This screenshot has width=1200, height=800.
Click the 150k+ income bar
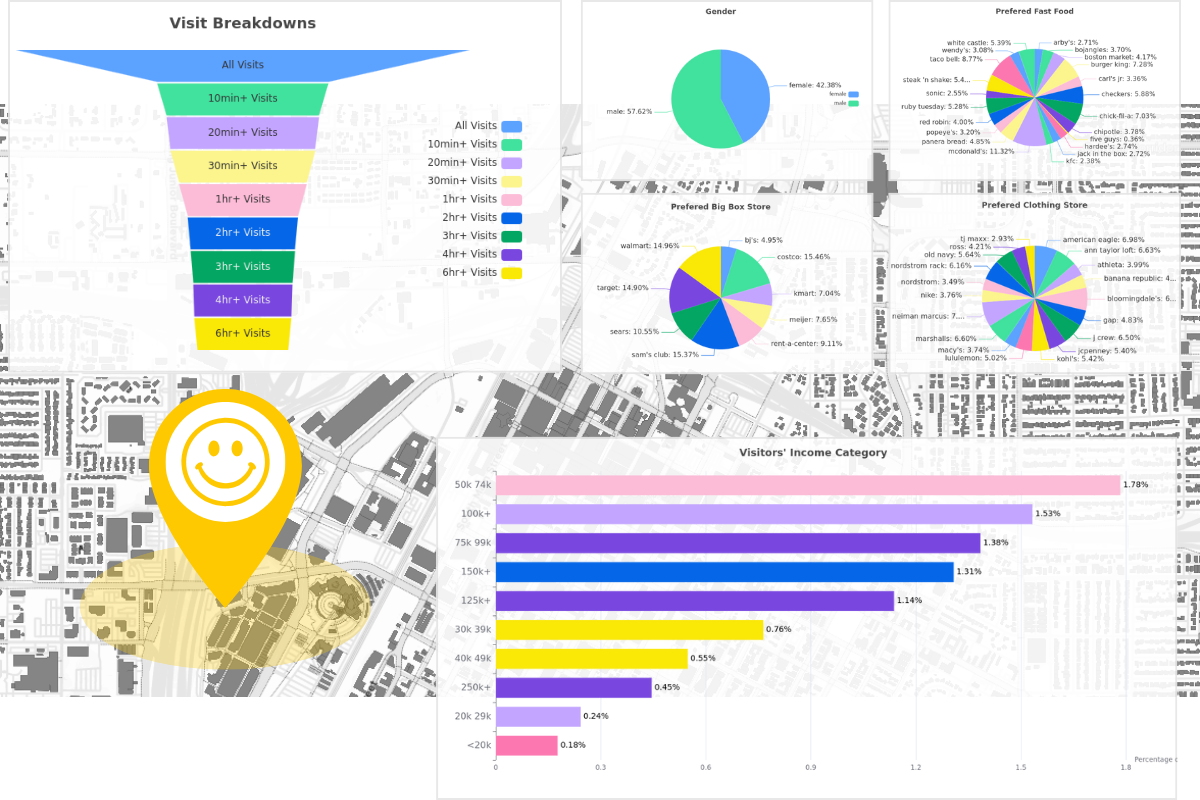(x=724, y=572)
